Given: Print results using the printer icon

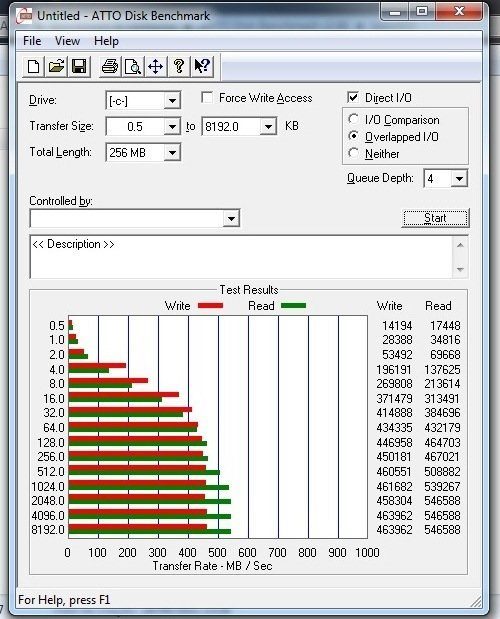Looking at the screenshot, I should tap(110, 66).
